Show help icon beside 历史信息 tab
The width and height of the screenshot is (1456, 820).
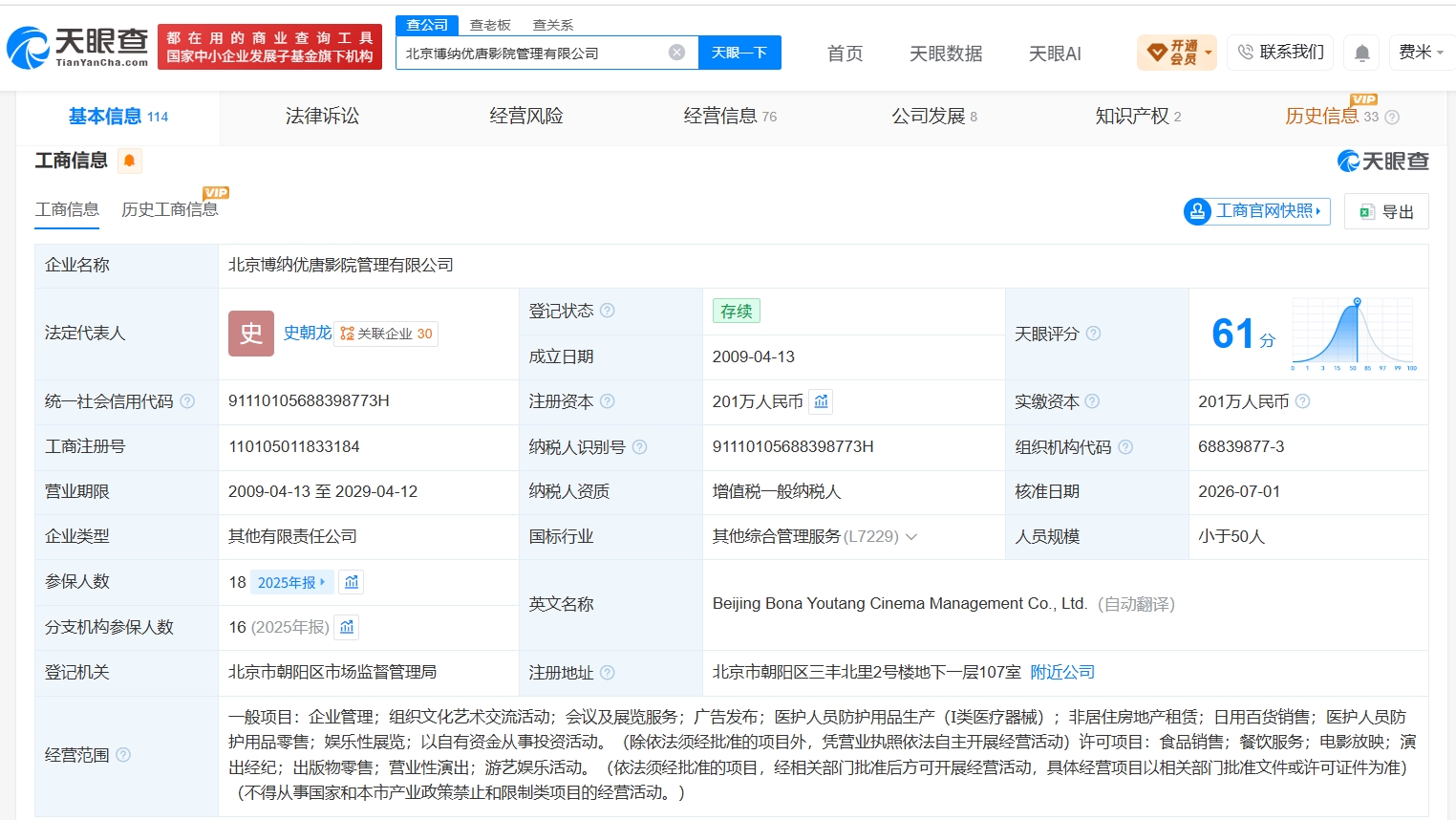tap(1392, 118)
